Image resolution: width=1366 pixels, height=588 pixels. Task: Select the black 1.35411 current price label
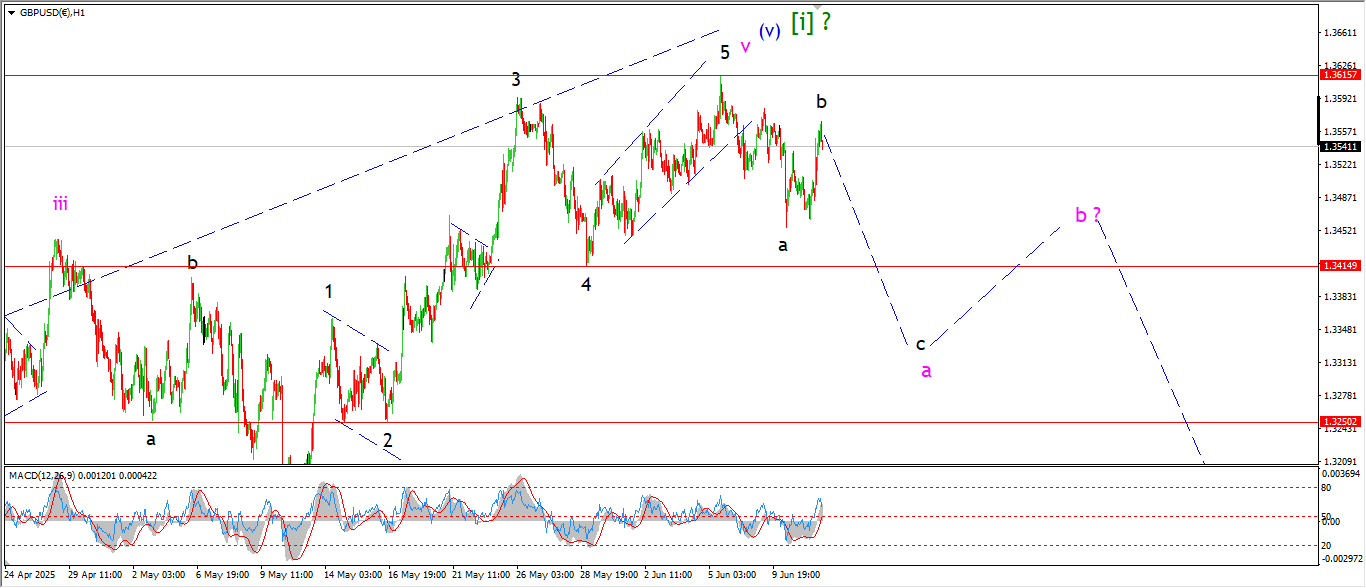pyautogui.click(x=1339, y=146)
